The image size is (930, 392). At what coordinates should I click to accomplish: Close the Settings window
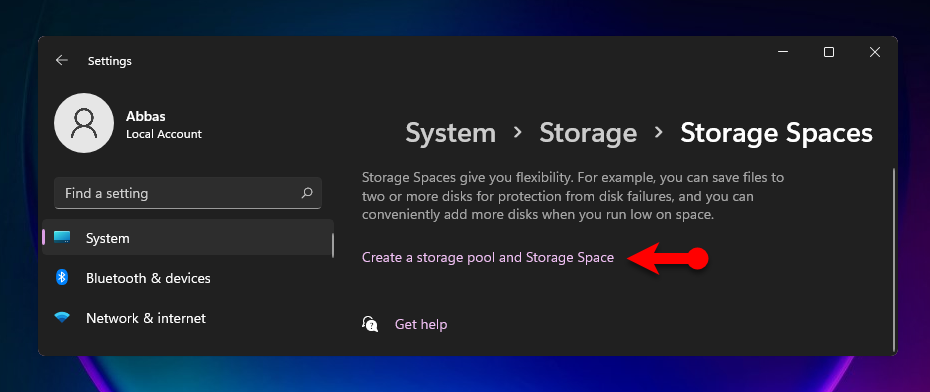[874, 52]
